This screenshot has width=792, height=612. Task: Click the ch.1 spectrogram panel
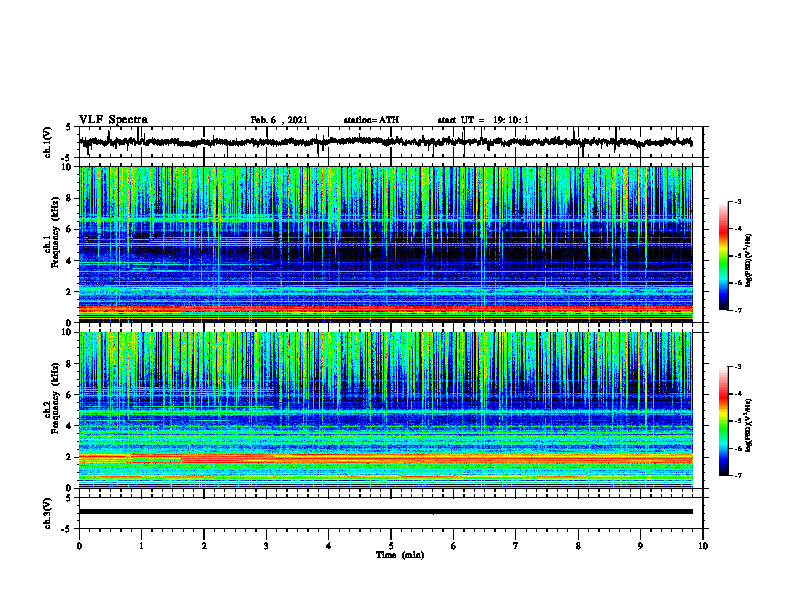385,244
